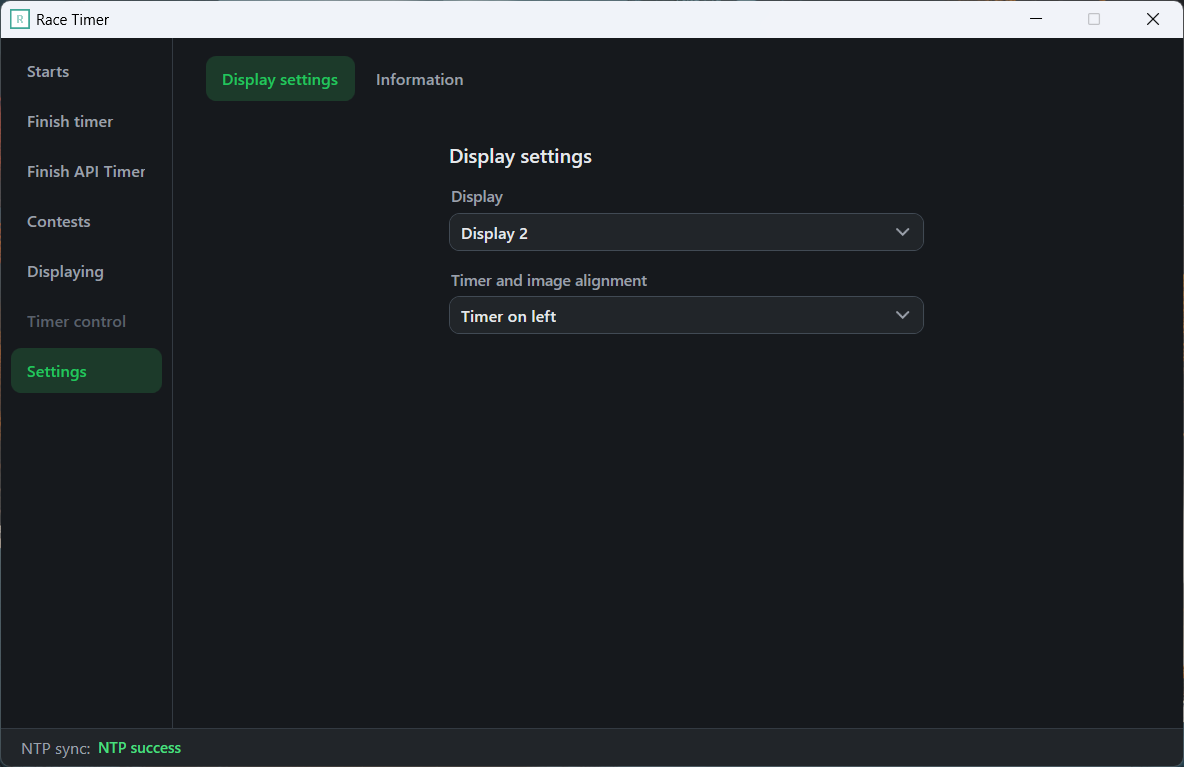Image resolution: width=1184 pixels, height=767 pixels.
Task: Expand the Timer on left combo box
Action: (x=686, y=316)
